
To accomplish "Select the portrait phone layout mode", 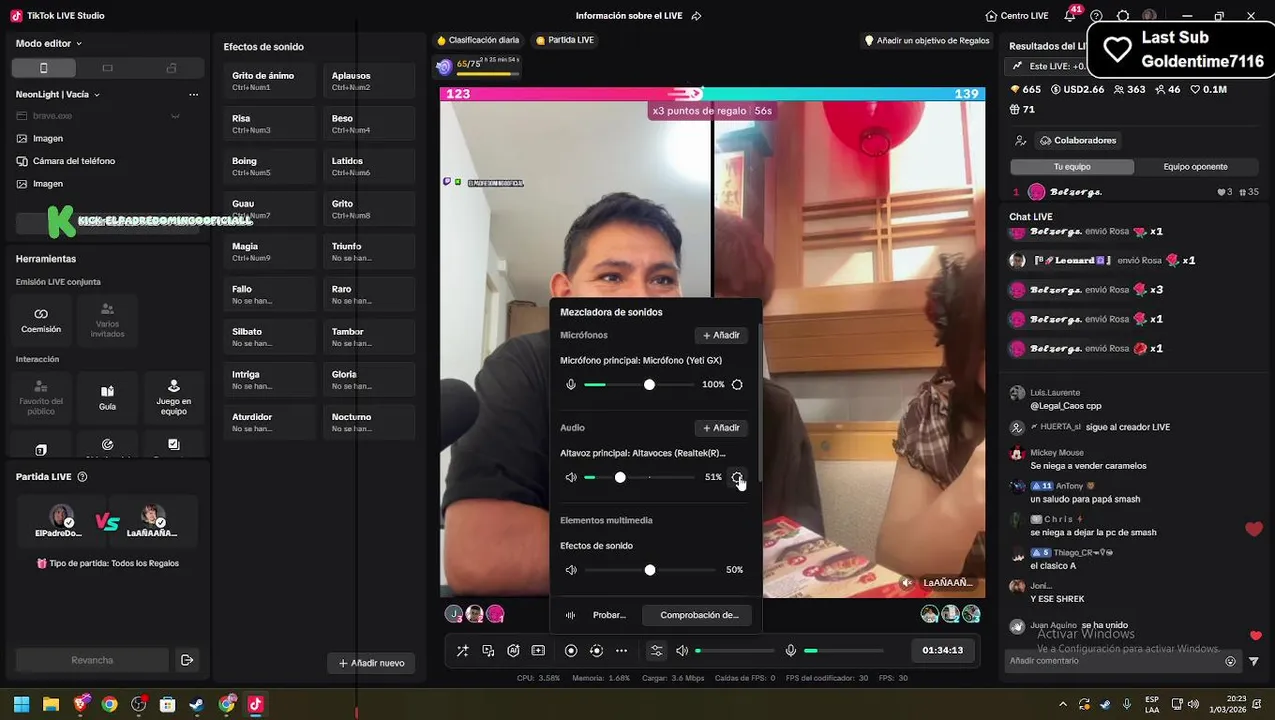I will (x=43, y=68).
